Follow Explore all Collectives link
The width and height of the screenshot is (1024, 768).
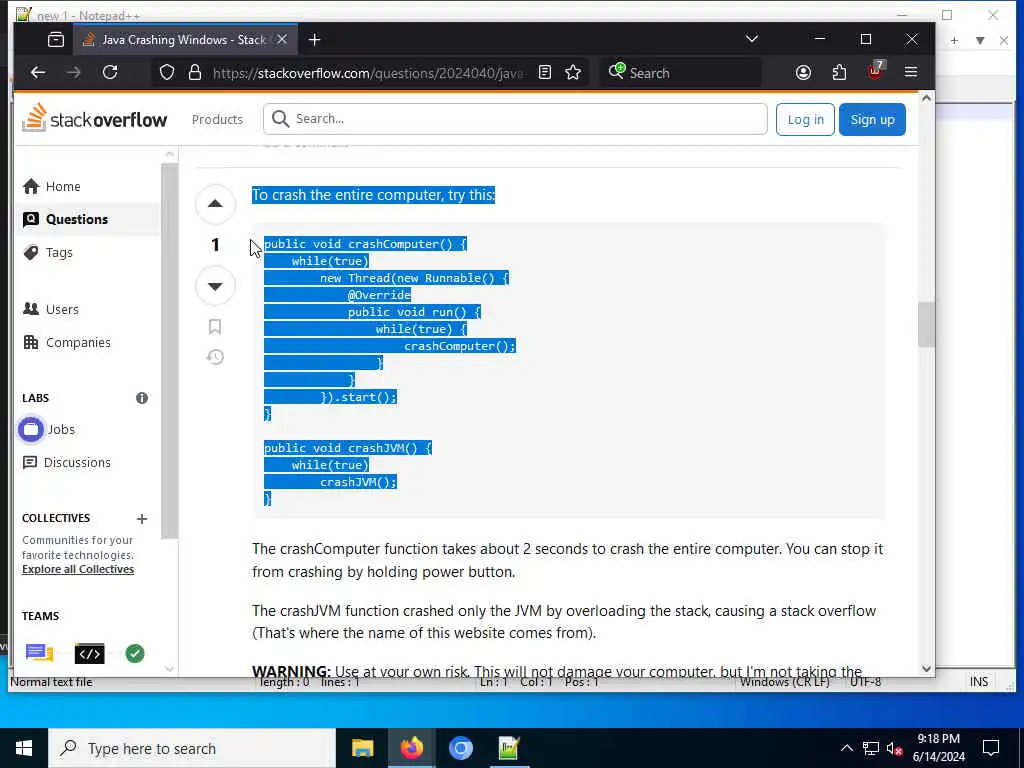point(78,569)
